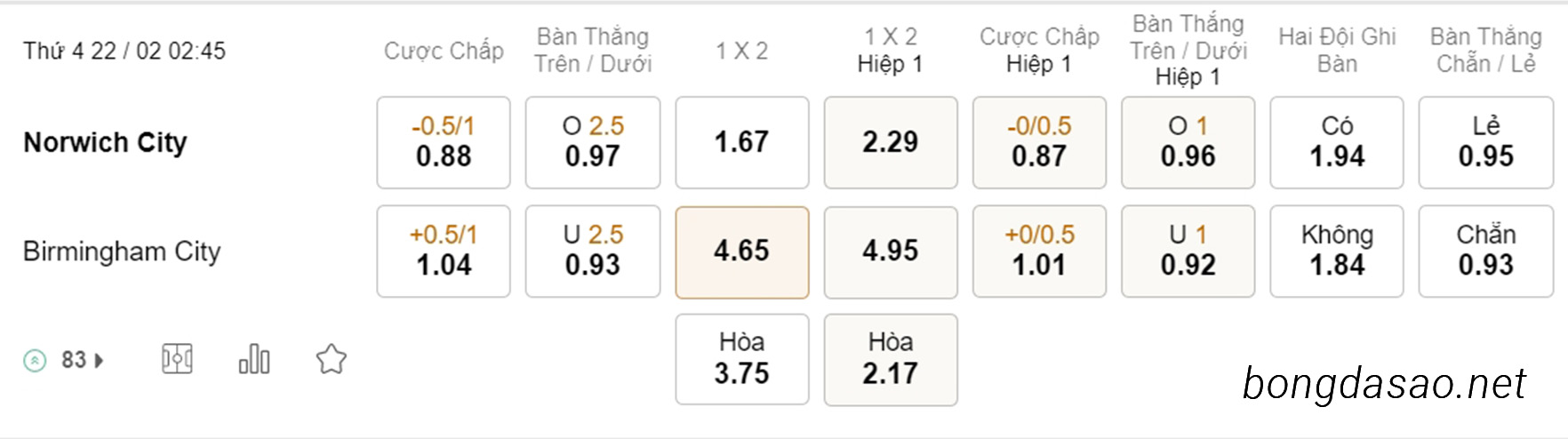Mark match as favorite with star icon
The height and width of the screenshot is (439, 1568).
tap(332, 359)
